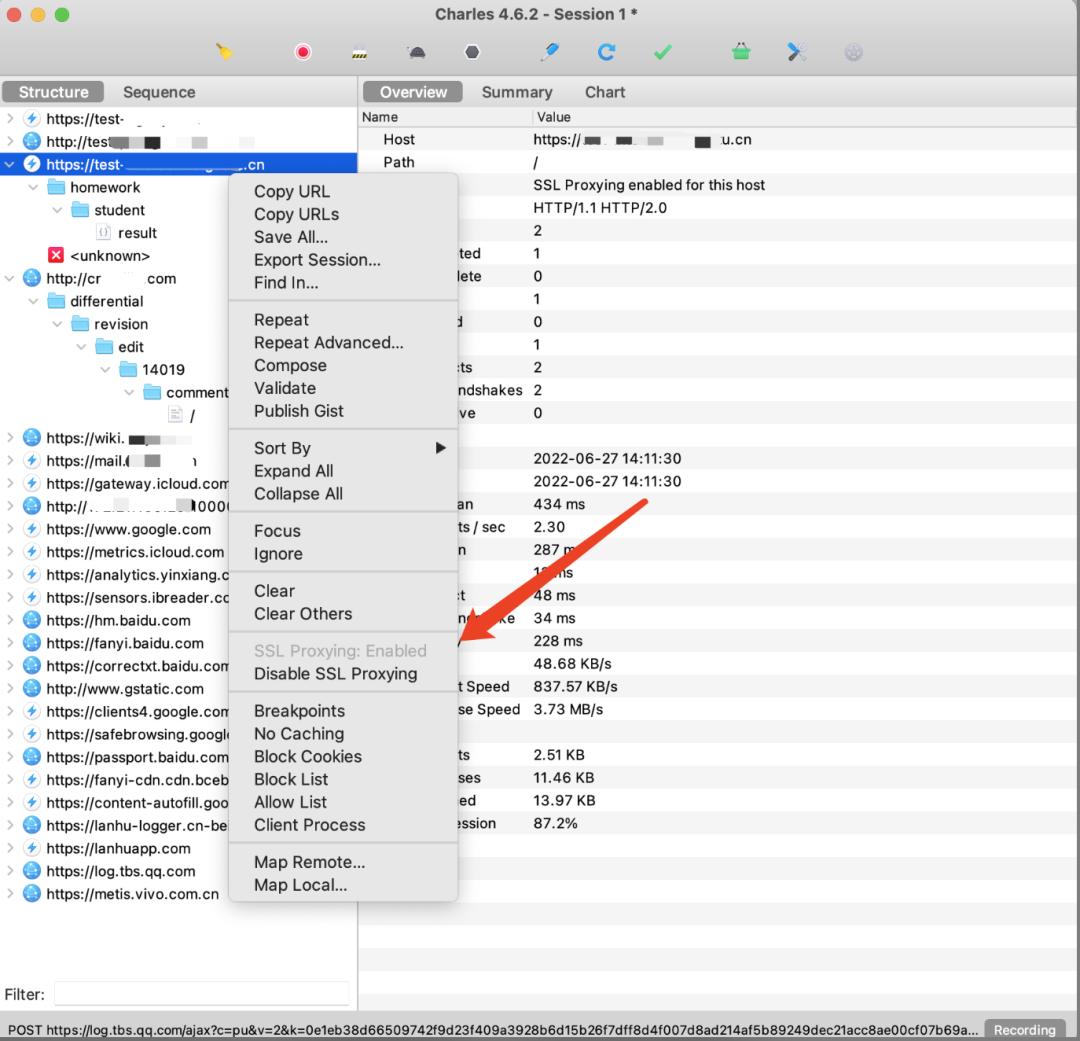Viewport: 1080px width, 1041px height.
Task: Open the wrench tools icon
Action: 797,52
